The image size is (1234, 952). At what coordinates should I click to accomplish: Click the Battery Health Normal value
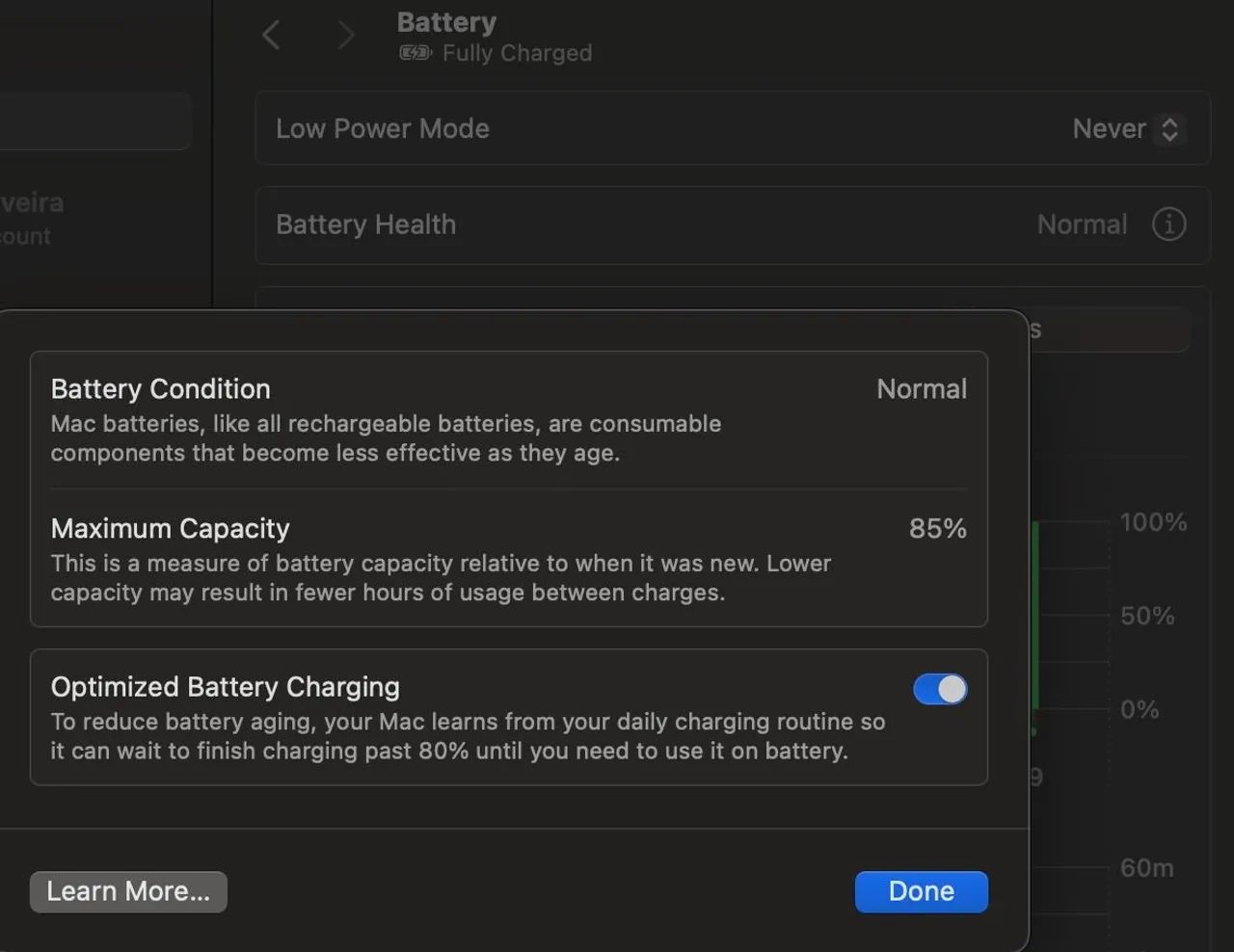[x=1082, y=225]
